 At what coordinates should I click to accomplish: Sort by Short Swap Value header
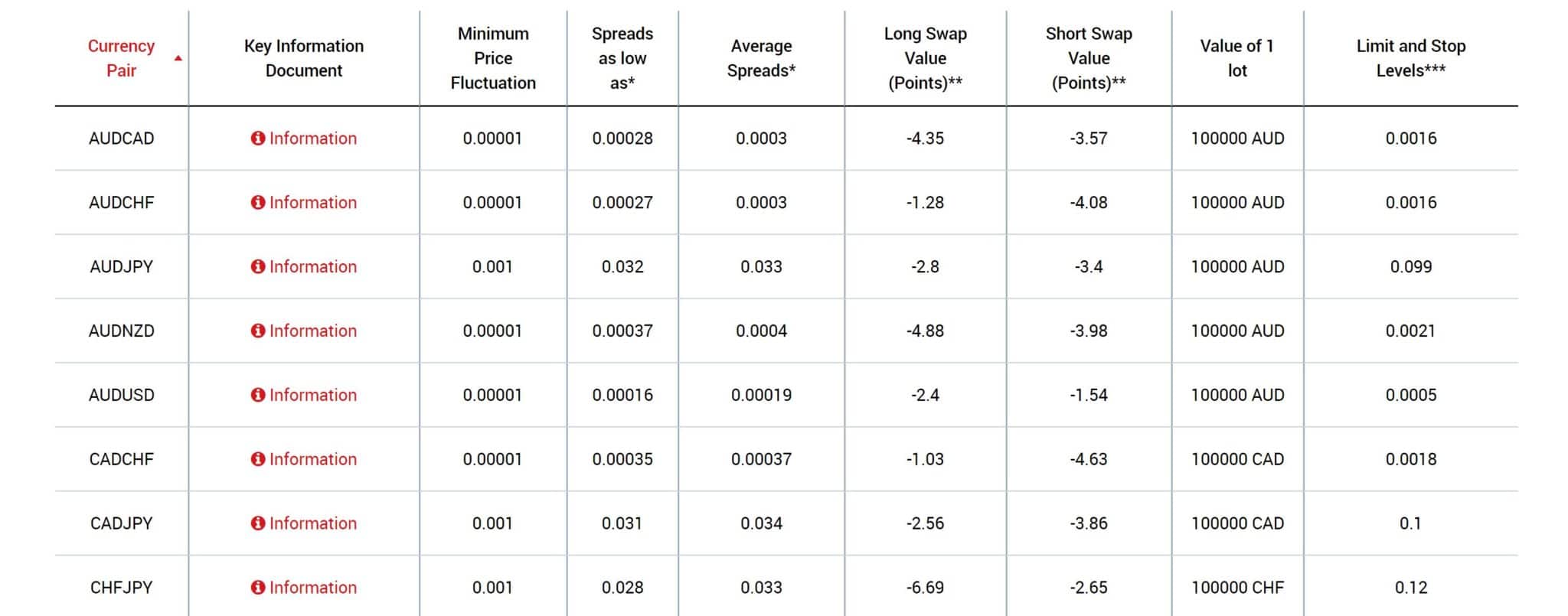1089,58
